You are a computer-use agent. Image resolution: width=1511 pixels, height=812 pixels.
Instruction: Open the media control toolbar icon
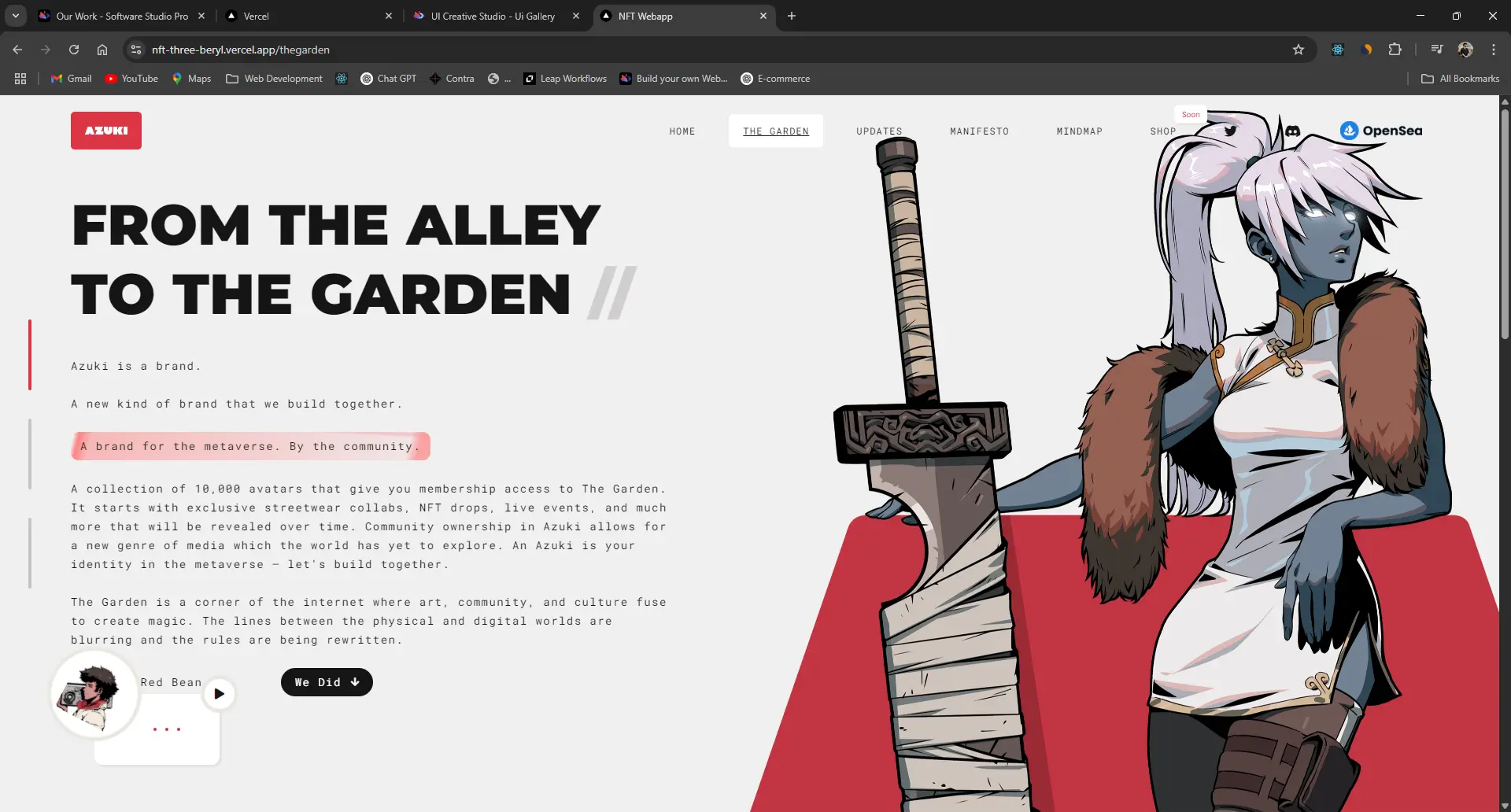[x=1437, y=50]
